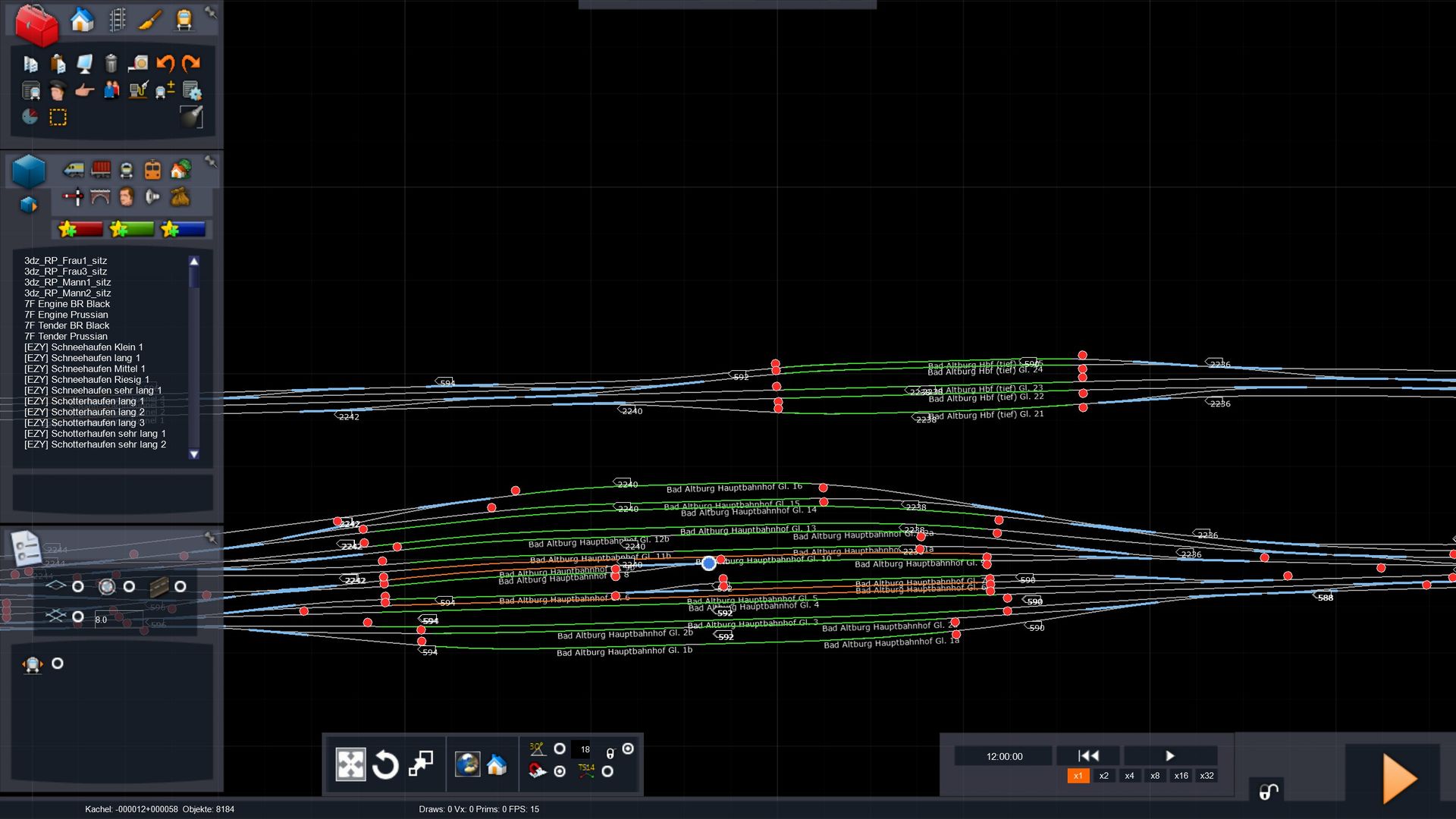Viewport: 1456px width, 819px height.
Task: Pin the object browser panel
Action: coord(211,162)
